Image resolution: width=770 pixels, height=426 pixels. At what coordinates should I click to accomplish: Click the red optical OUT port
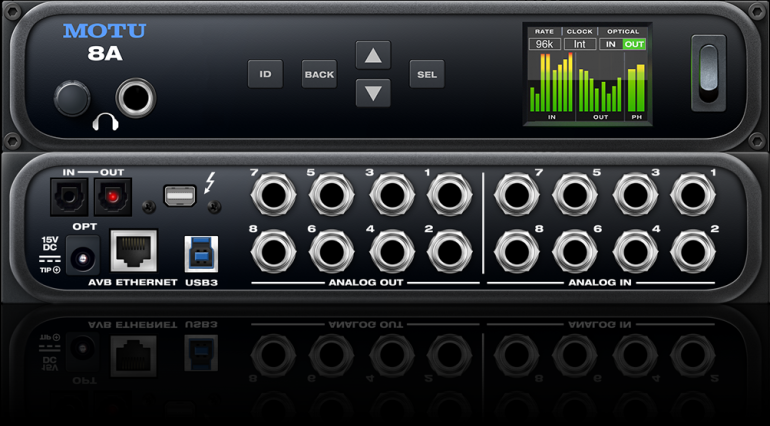[112, 198]
